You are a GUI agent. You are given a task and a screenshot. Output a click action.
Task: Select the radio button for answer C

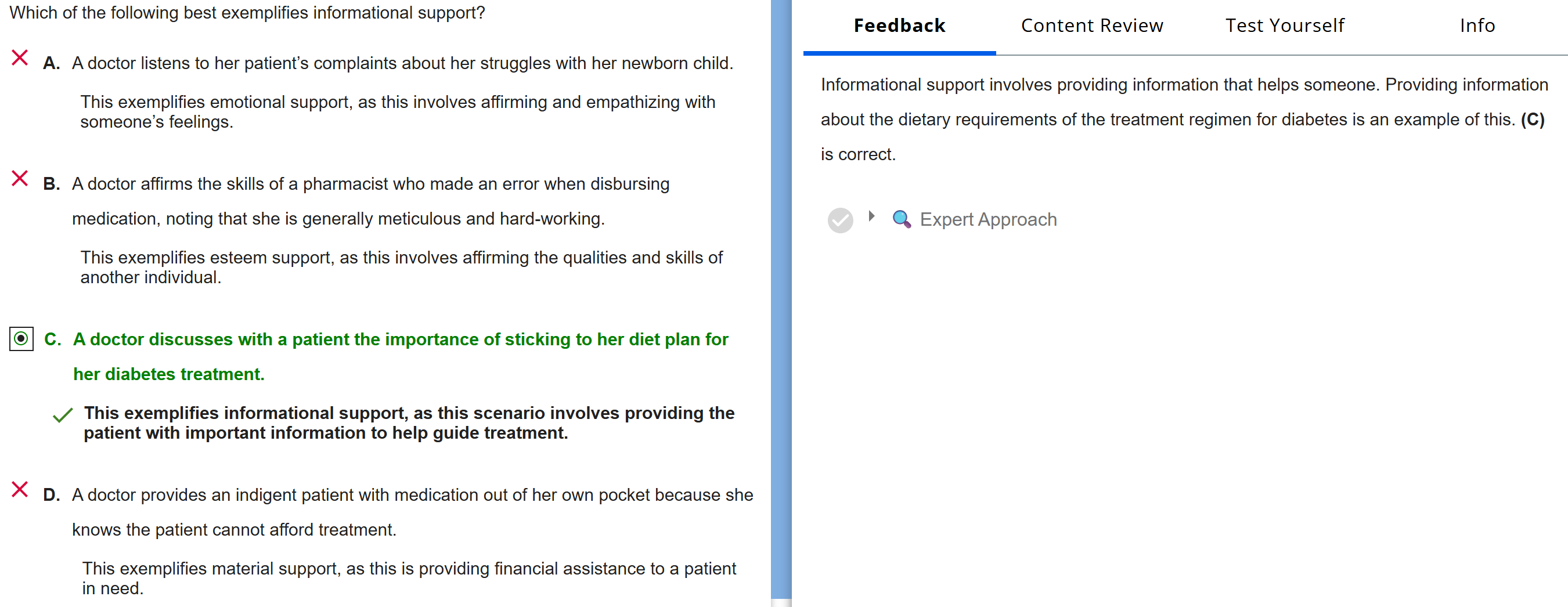pyautogui.click(x=21, y=339)
